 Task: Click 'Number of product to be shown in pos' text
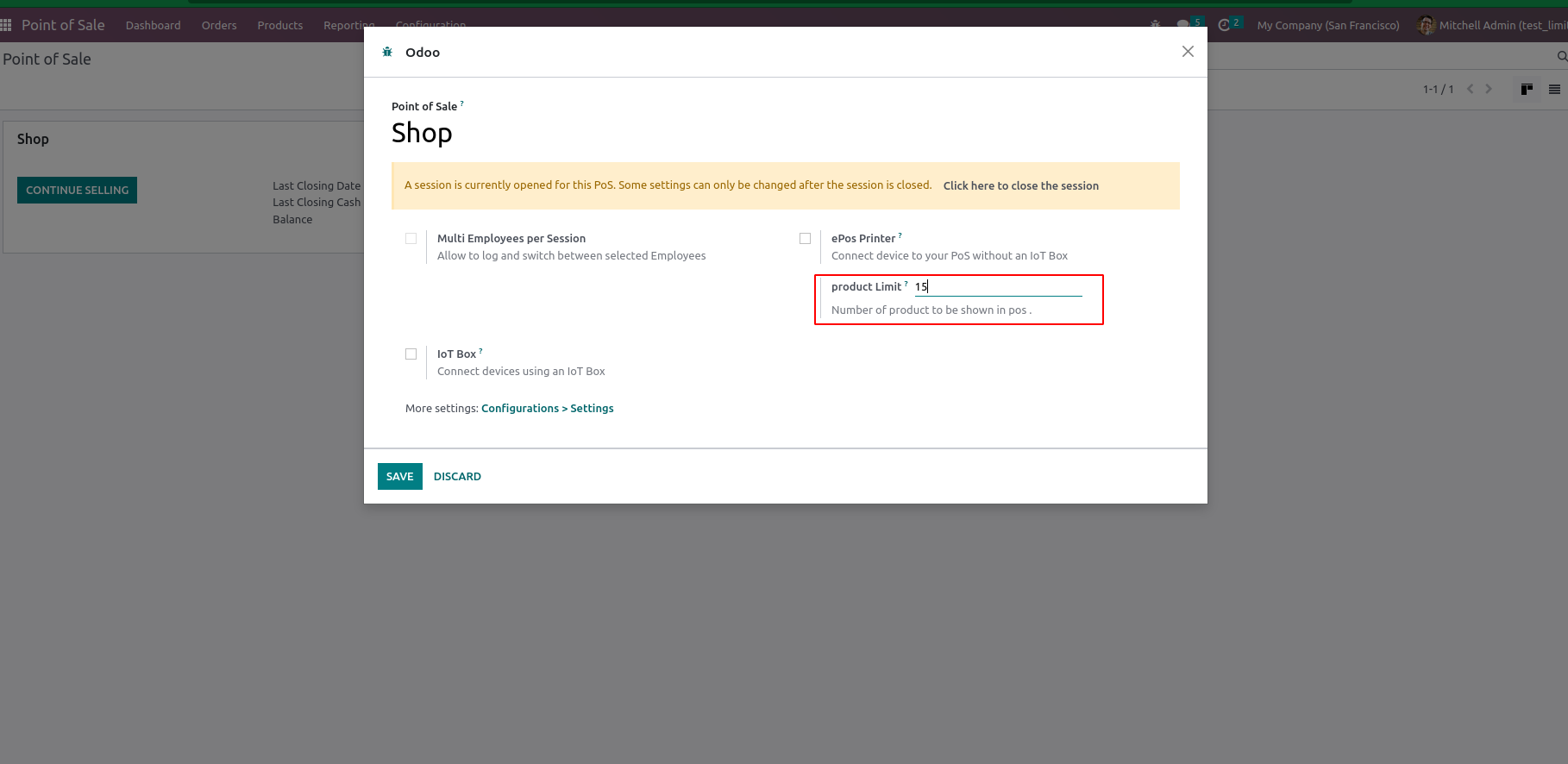[x=931, y=310]
